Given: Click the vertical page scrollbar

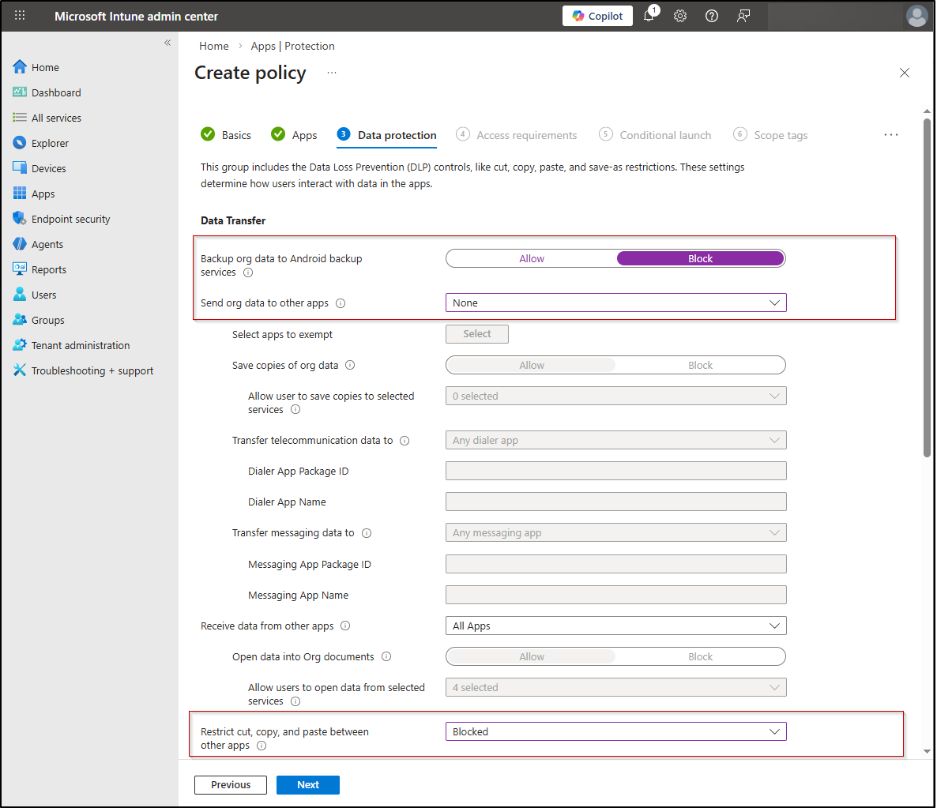Looking at the screenshot, I should pyautogui.click(x=927, y=290).
